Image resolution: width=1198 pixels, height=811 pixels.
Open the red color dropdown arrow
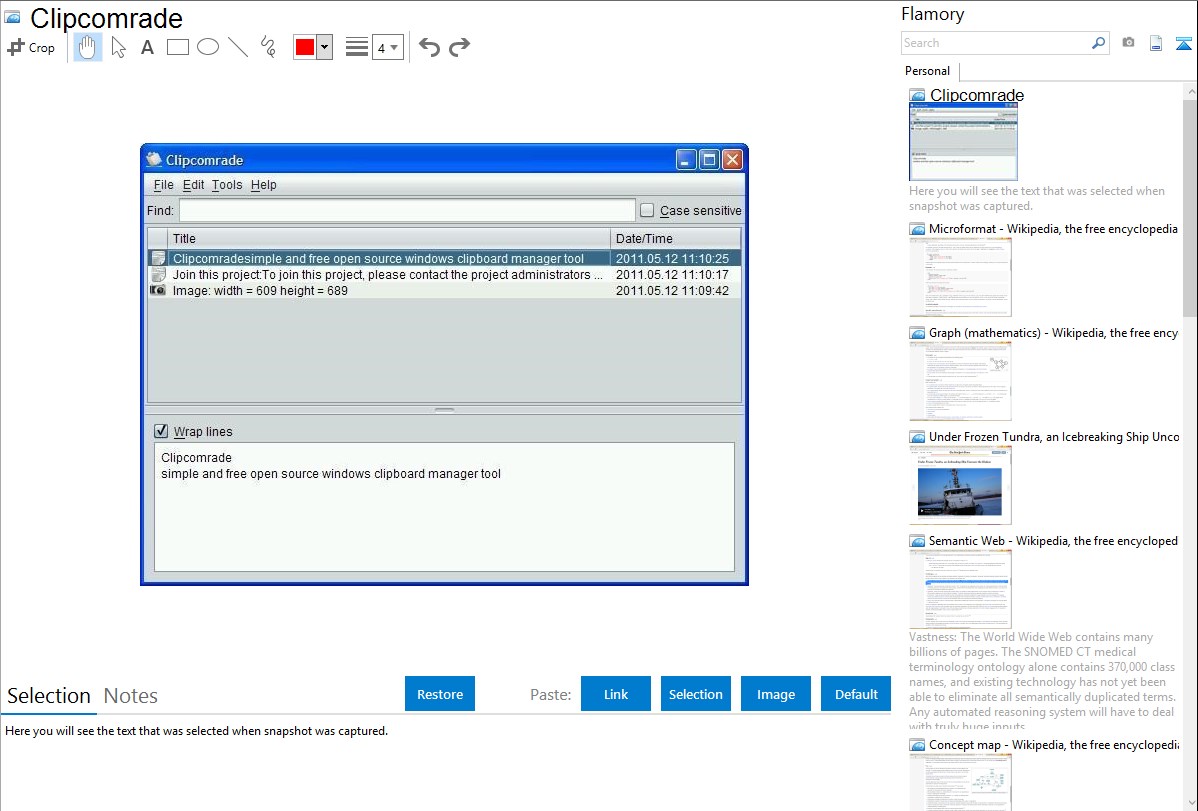coord(324,47)
